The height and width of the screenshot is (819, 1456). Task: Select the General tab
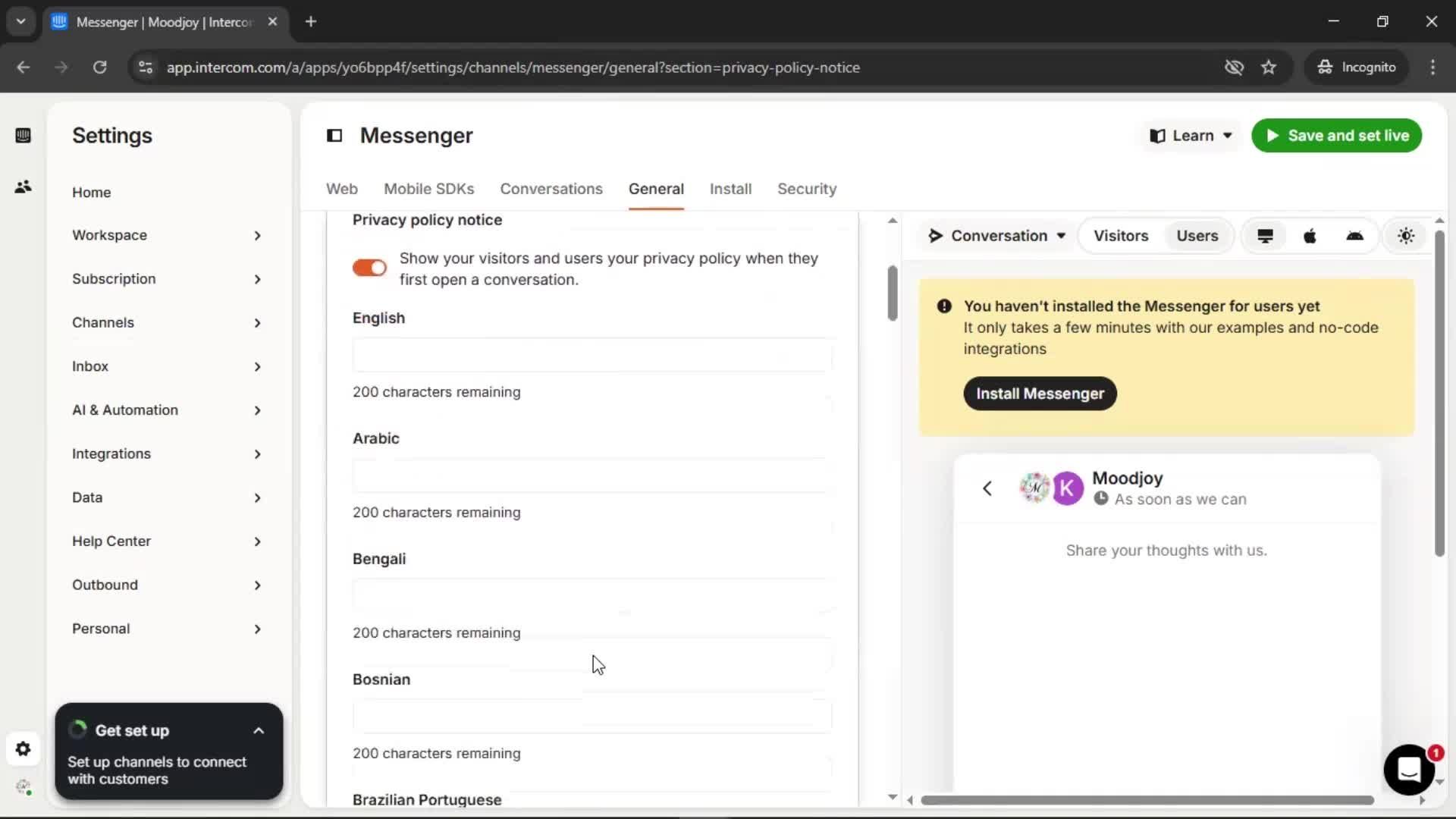click(x=656, y=190)
